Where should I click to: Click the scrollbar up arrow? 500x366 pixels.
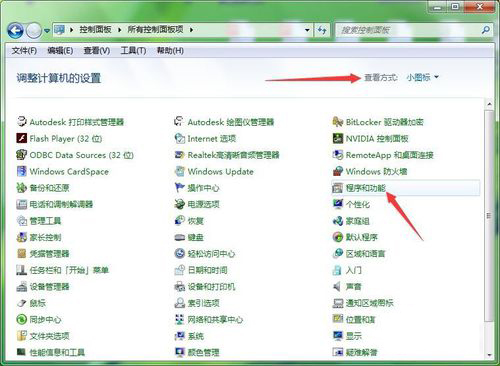489,104
